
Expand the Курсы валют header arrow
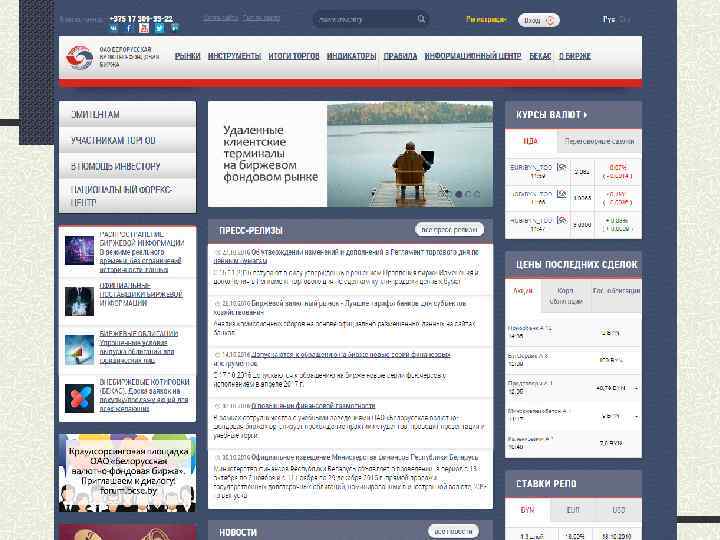585,115
